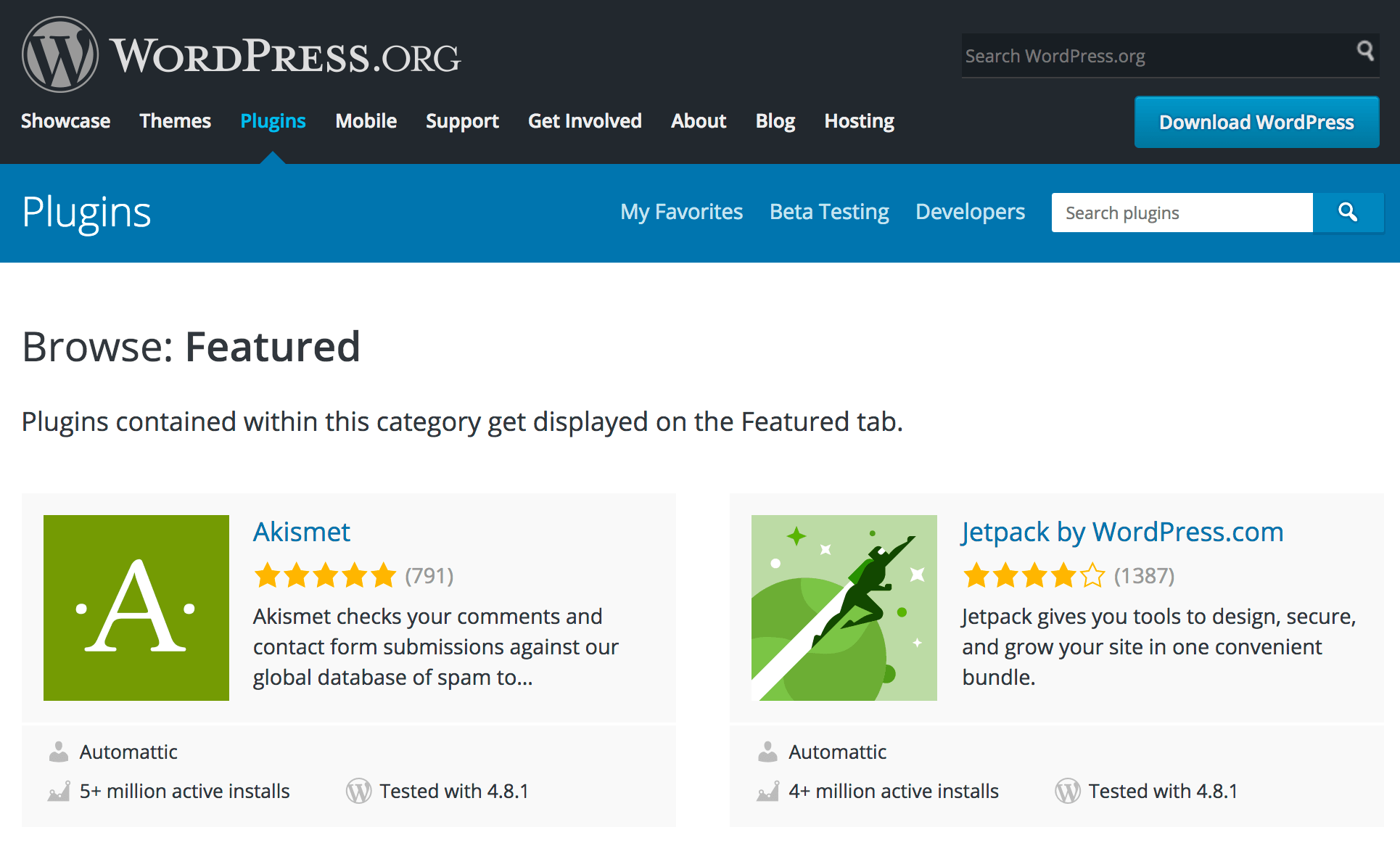Click 'Tested with 4.8.1' under Jetpack

[x=1163, y=791]
